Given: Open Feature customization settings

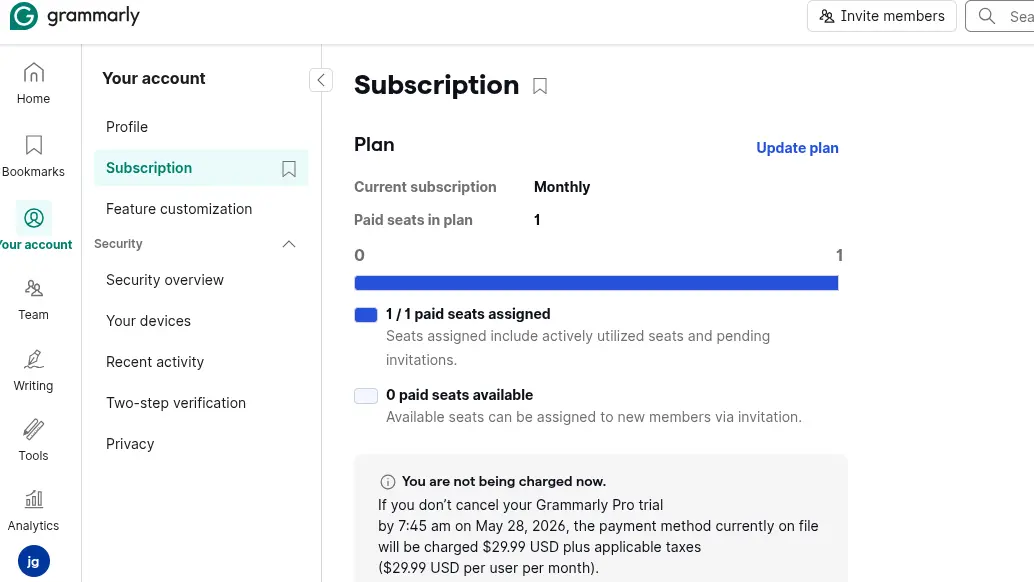Looking at the screenshot, I should (x=179, y=209).
